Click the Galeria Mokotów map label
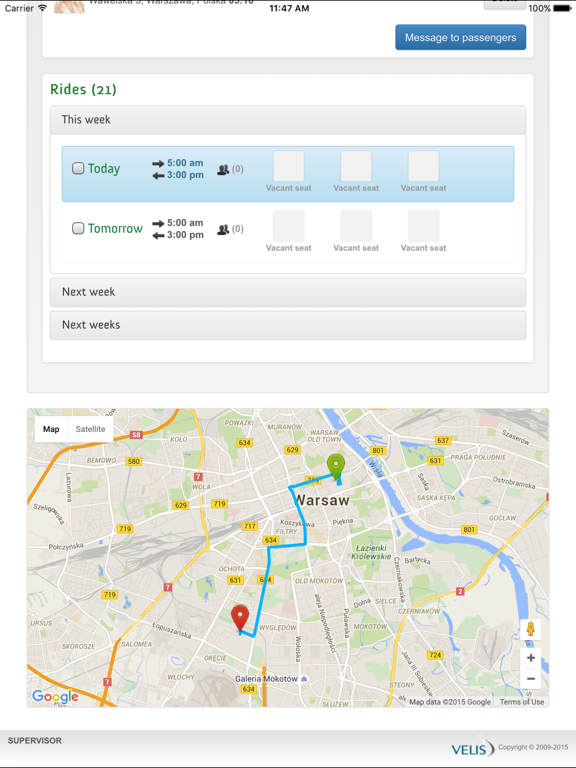This screenshot has width=576, height=768. (x=266, y=679)
